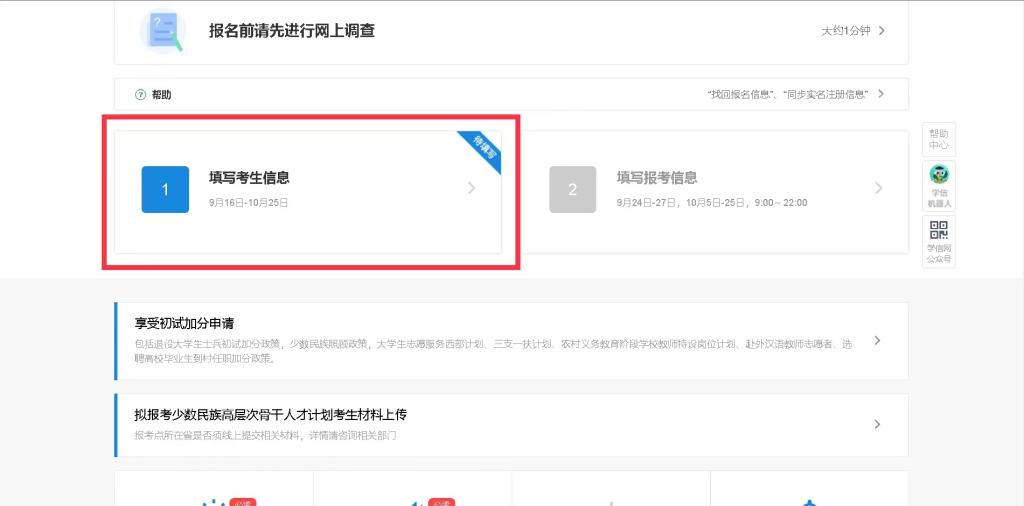Expand the 帮助 row chevron arrow
Screen dimensions: 1024x506
[x=881, y=94]
